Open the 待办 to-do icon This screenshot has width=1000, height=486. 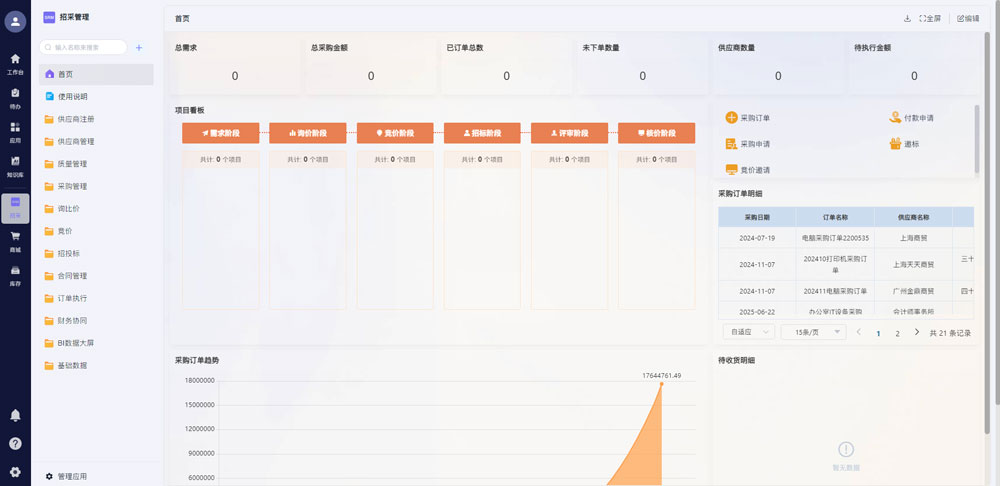click(x=15, y=97)
